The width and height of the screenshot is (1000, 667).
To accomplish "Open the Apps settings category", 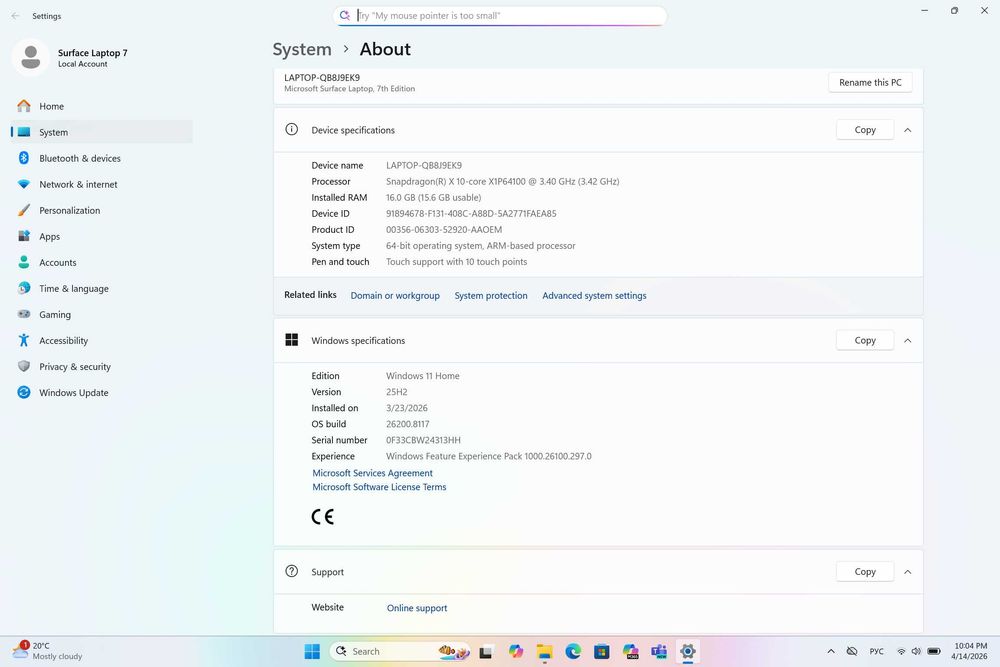I will [x=102, y=237].
